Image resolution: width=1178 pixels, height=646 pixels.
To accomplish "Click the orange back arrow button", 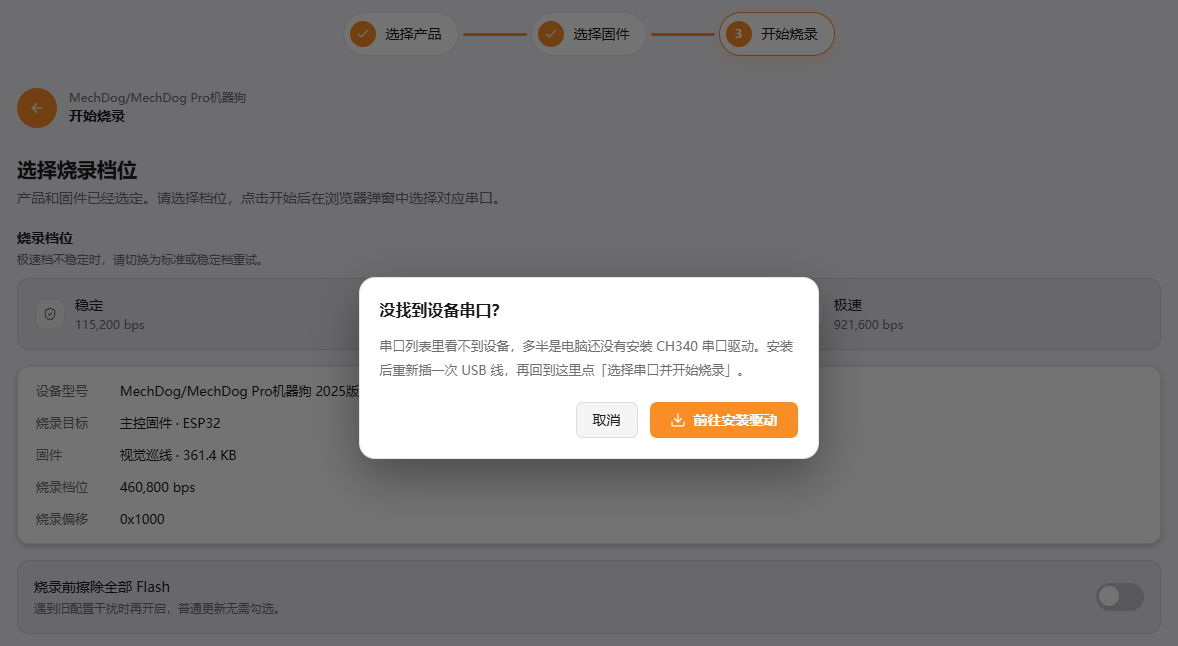I will [x=37, y=108].
